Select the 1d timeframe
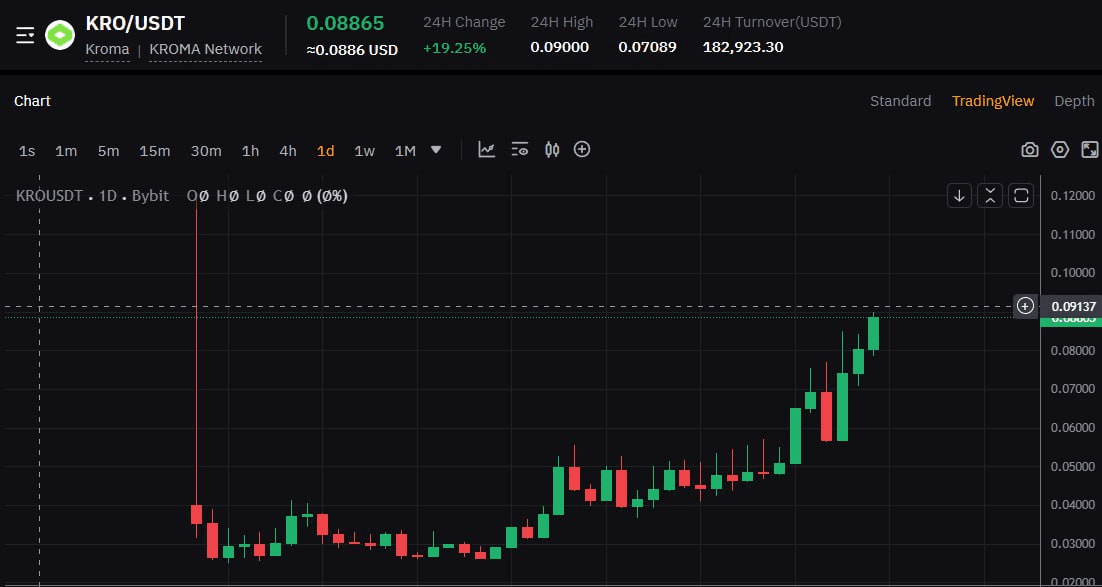1102x587 pixels. 325,151
